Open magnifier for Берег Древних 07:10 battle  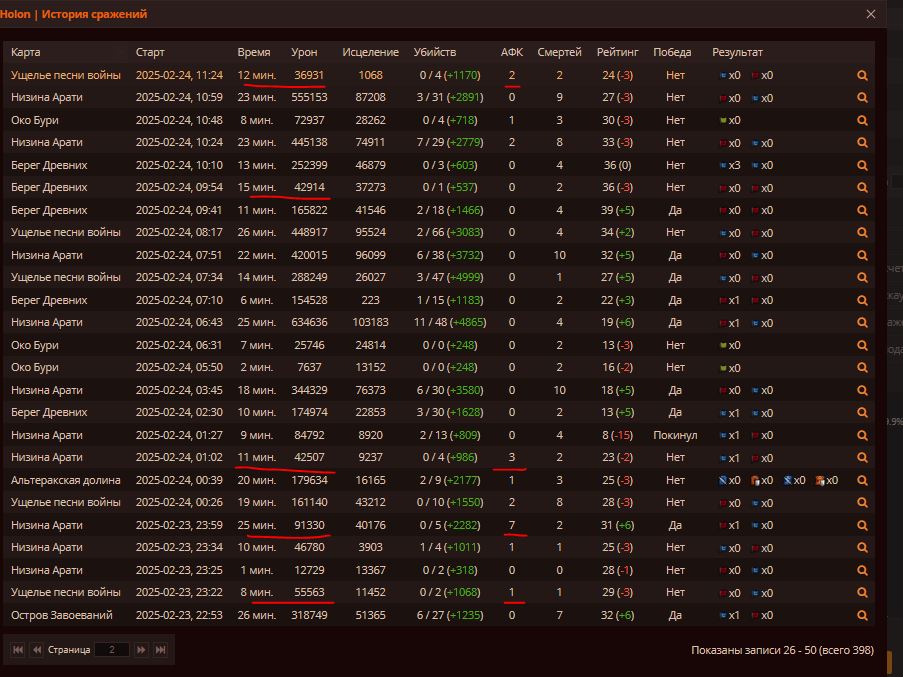point(862,300)
